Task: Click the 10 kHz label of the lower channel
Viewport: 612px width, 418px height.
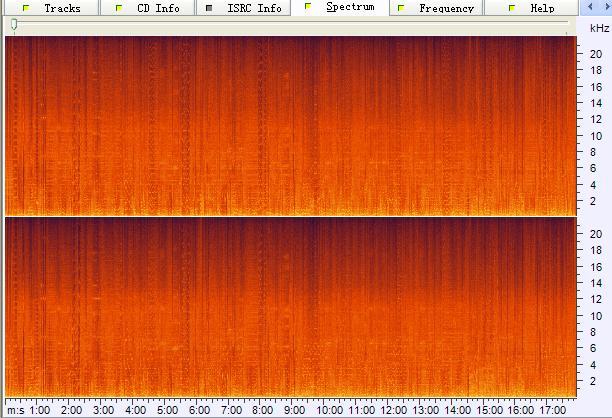Action: pos(596,316)
